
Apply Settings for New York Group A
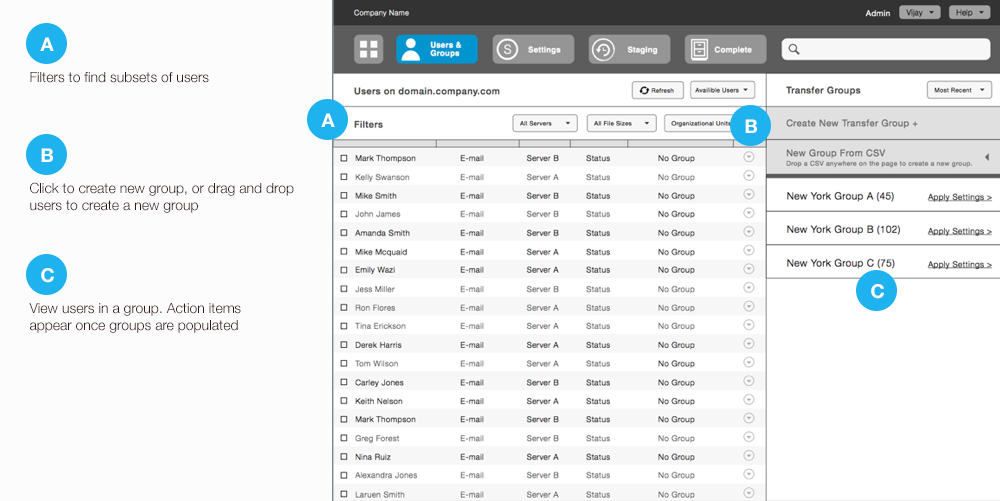coord(960,197)
